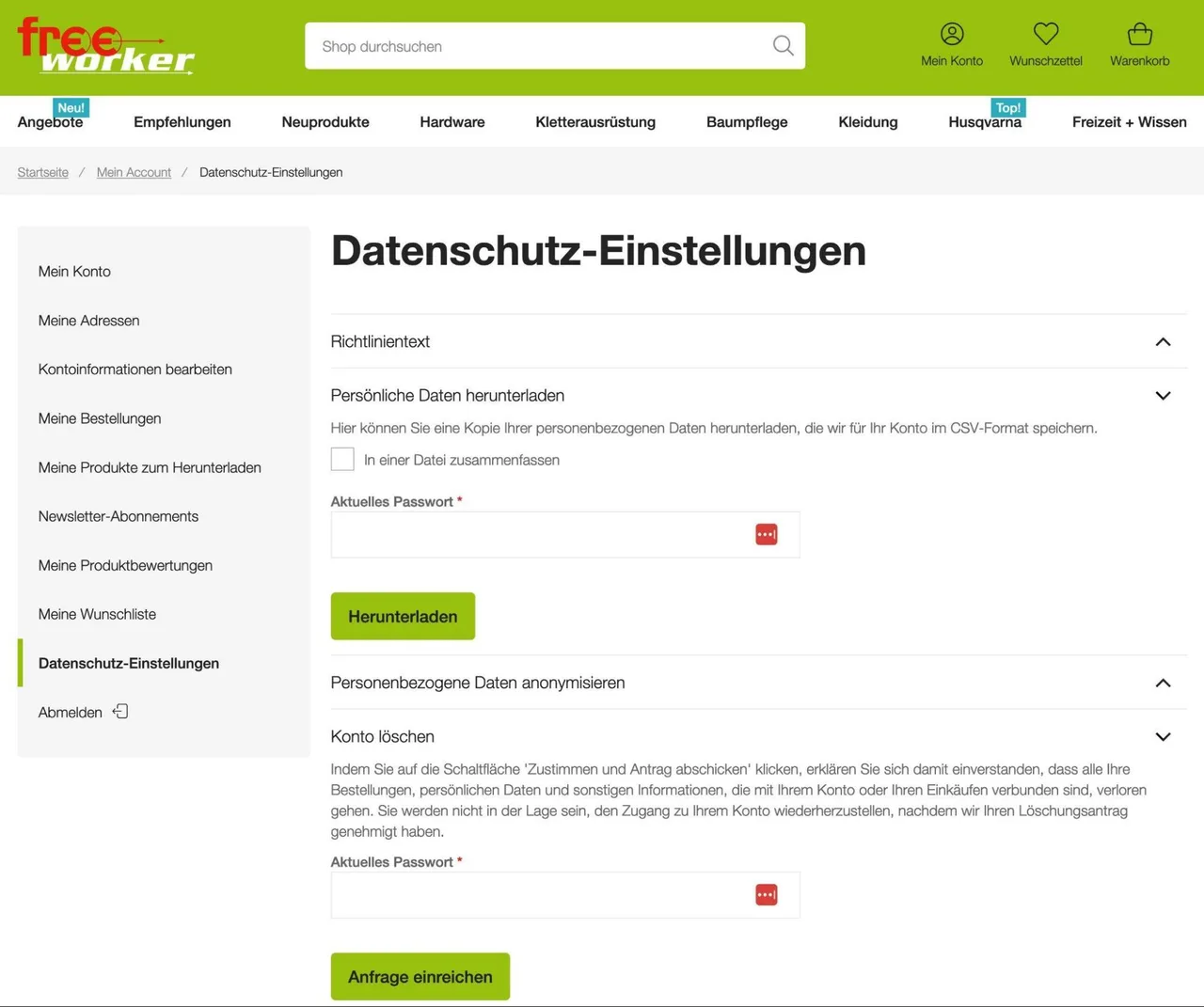
Task: Click the In einer Datei zusammenfassen label
Action: click(462, 460)
